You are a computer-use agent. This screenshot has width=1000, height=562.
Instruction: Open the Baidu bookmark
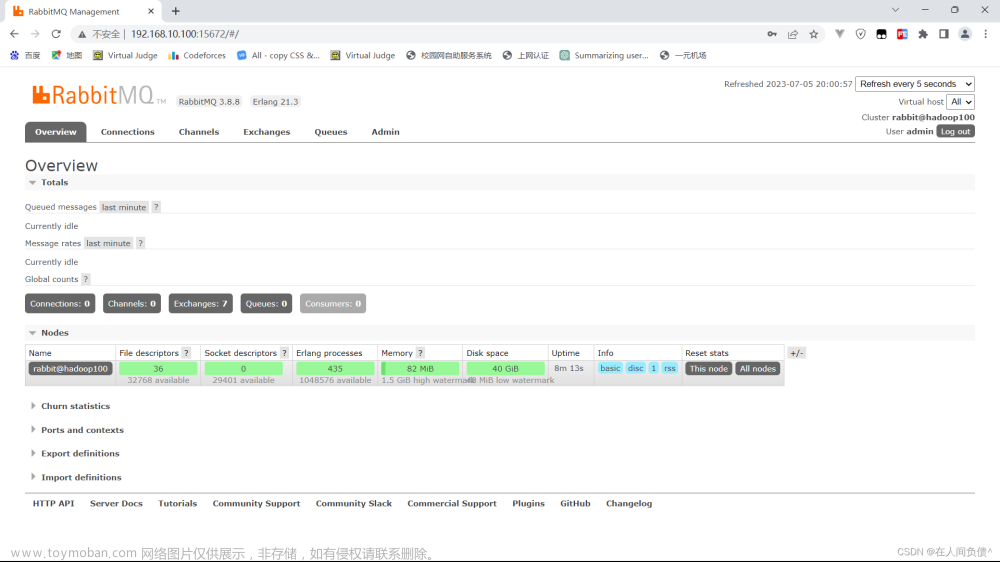[x=26, y=55]
